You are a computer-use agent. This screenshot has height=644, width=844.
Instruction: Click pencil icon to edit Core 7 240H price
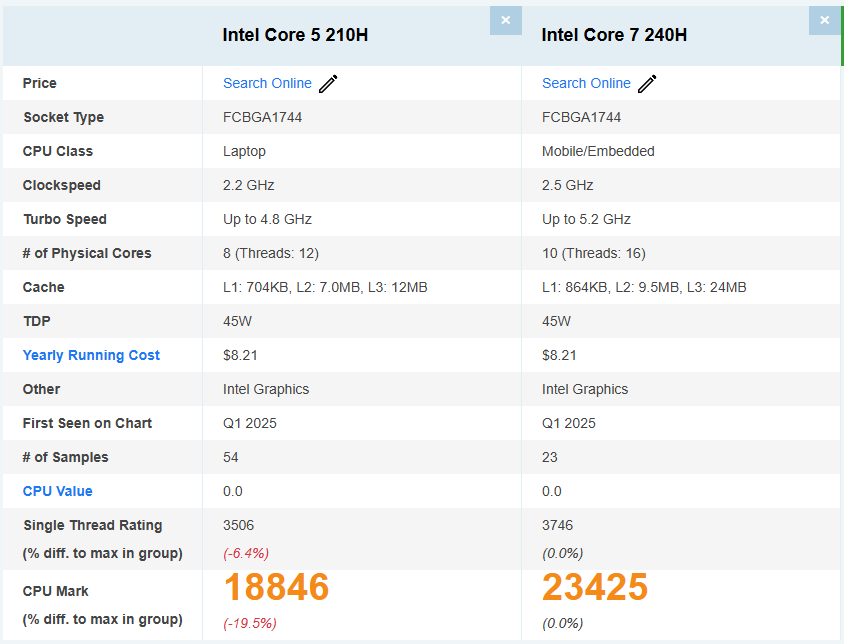coord(647,83)
